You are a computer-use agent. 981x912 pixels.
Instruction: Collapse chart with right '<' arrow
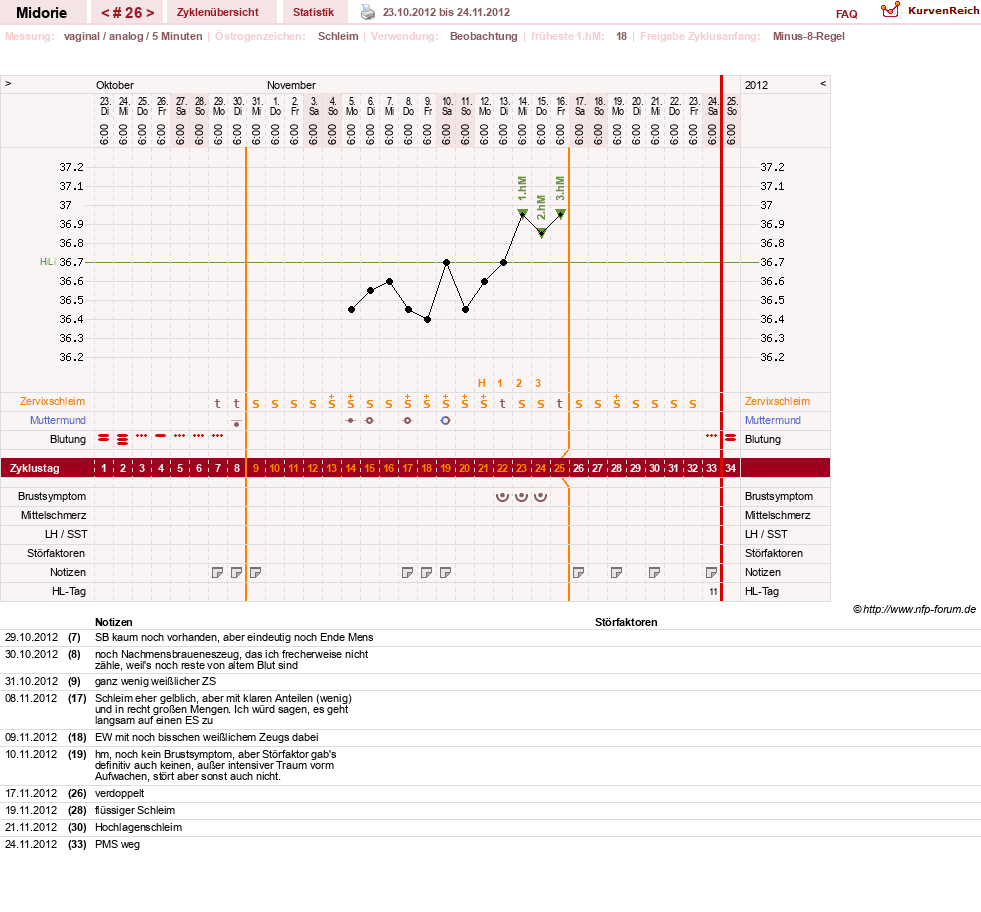pos(823,84)
